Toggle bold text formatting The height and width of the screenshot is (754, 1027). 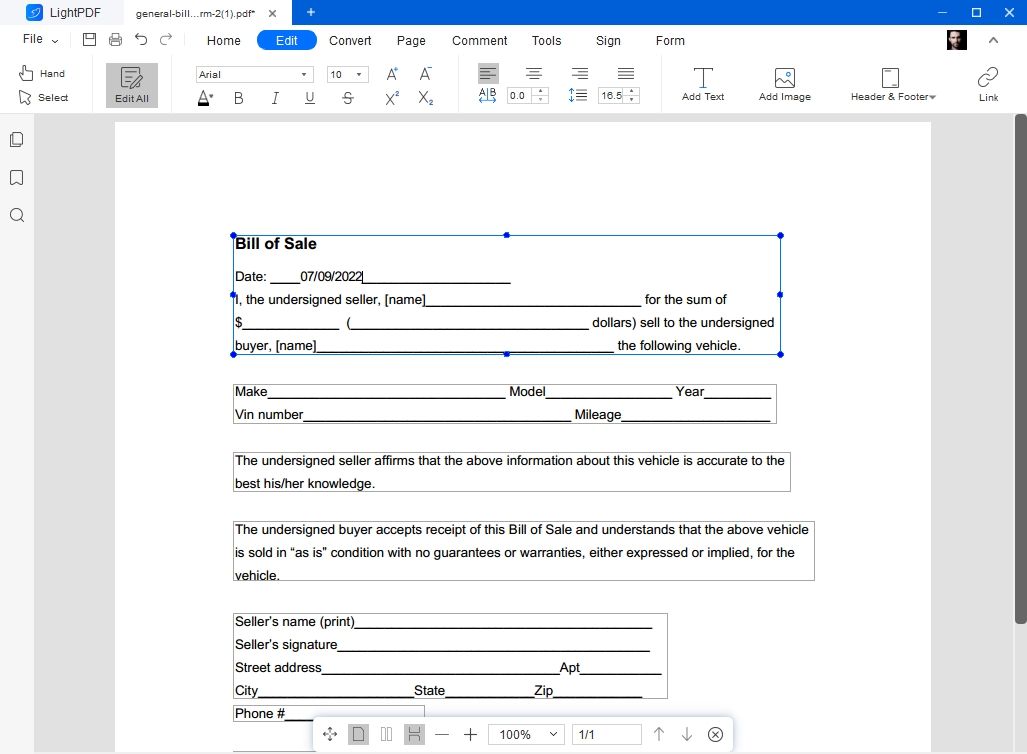(238, 98)
